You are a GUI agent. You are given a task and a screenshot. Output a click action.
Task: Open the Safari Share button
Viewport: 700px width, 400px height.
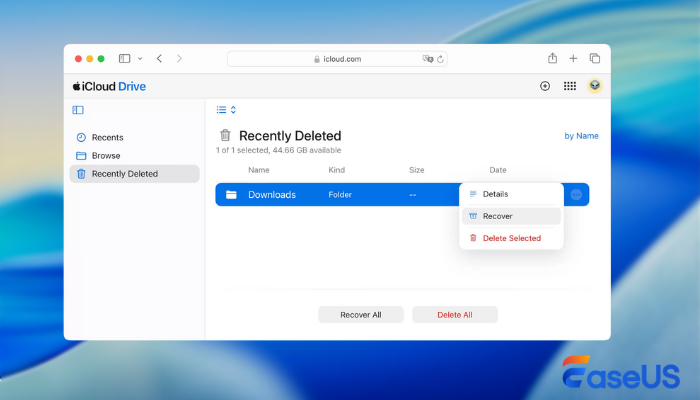(552, 58)
